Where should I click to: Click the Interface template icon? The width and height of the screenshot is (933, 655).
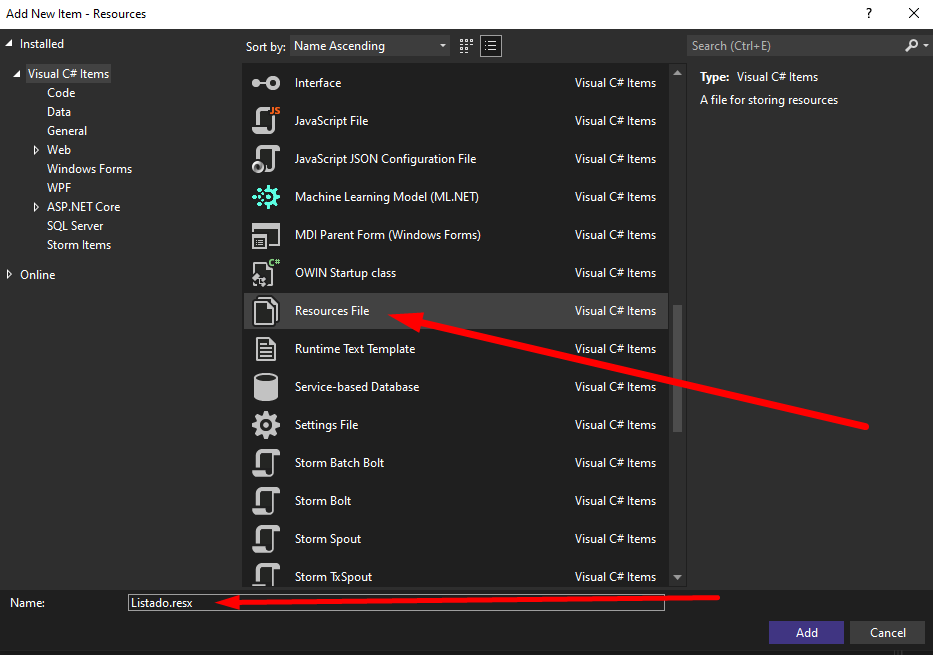(266, 83)
